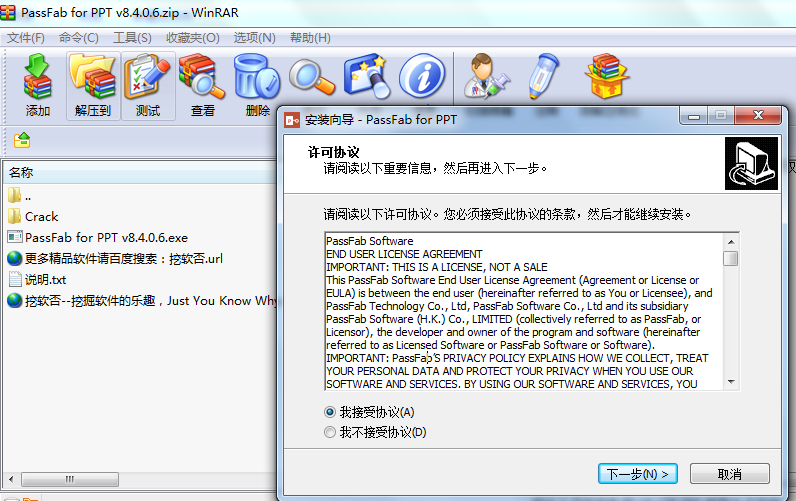Click the 取消 cancel button
The width and height of the screenshot is (796, 501).
(729, 474)
